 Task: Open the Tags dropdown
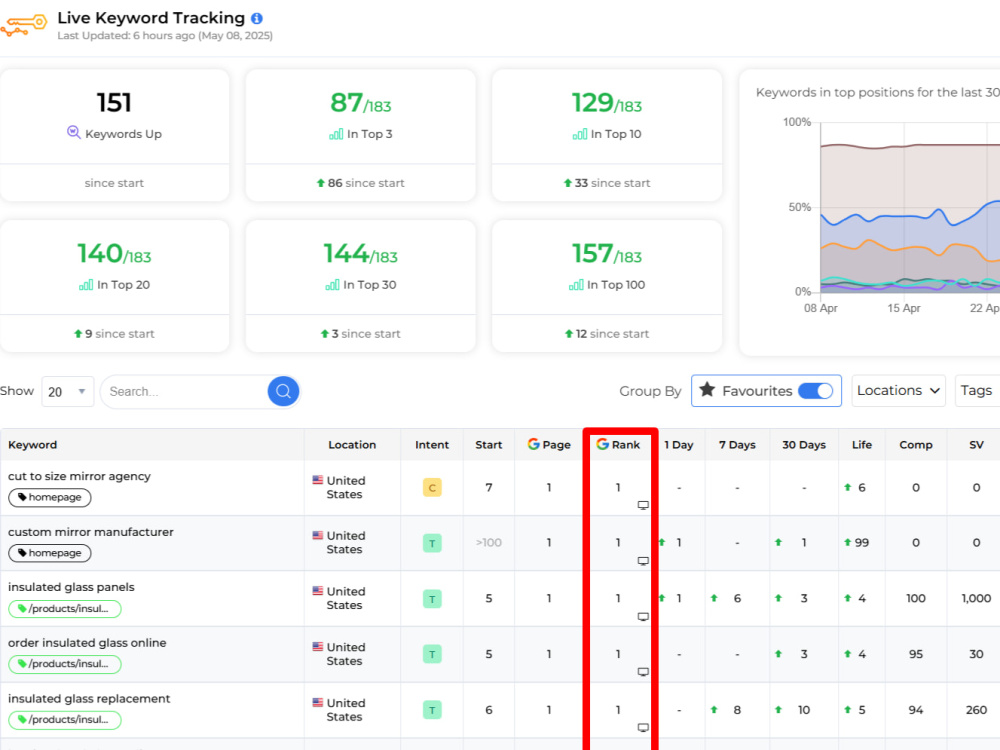pos(976,390)
